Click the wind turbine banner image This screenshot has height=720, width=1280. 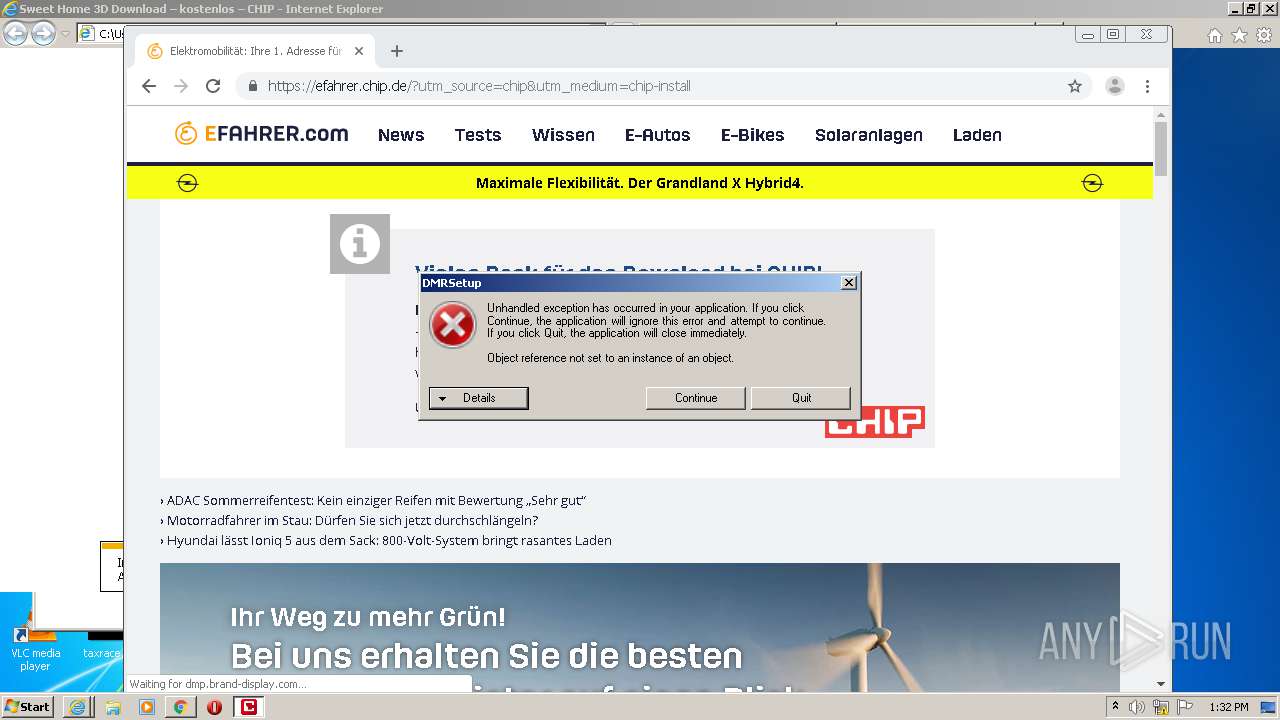pos(640,627)
